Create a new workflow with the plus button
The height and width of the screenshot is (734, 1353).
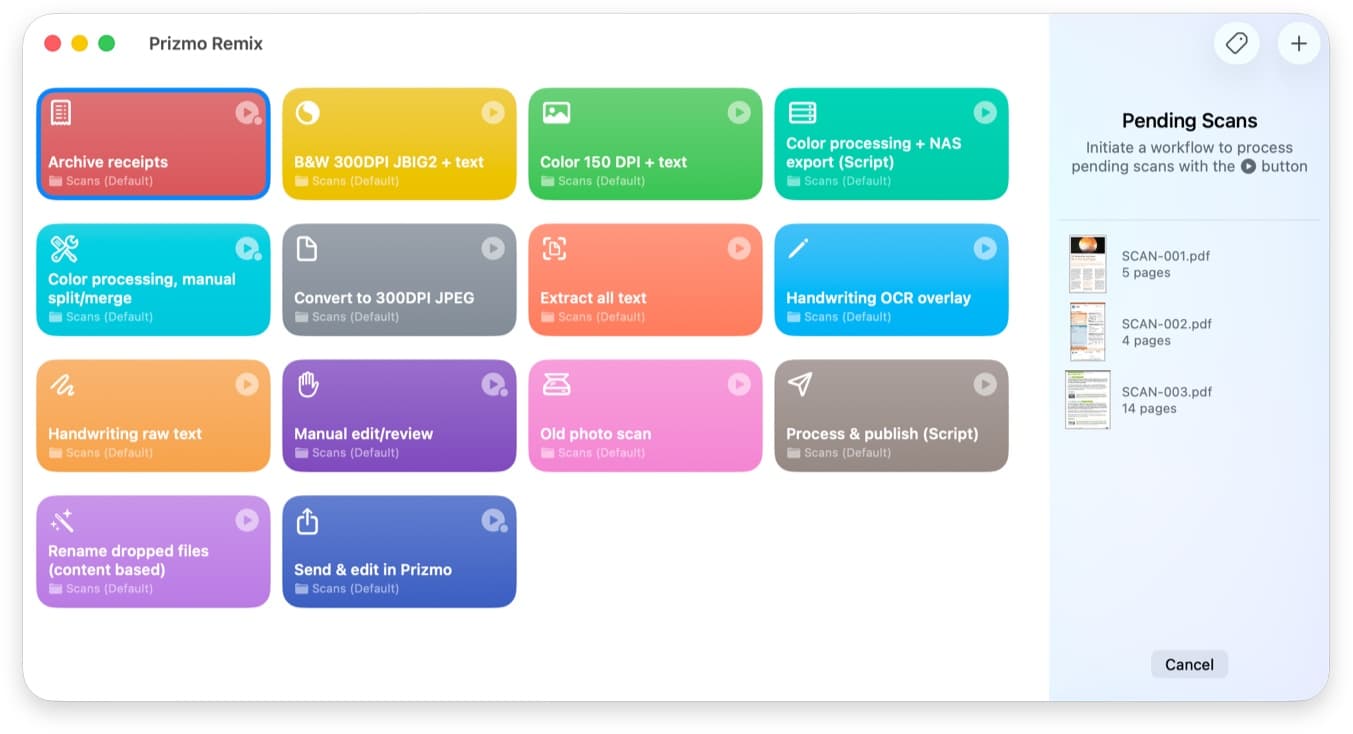1298,43
